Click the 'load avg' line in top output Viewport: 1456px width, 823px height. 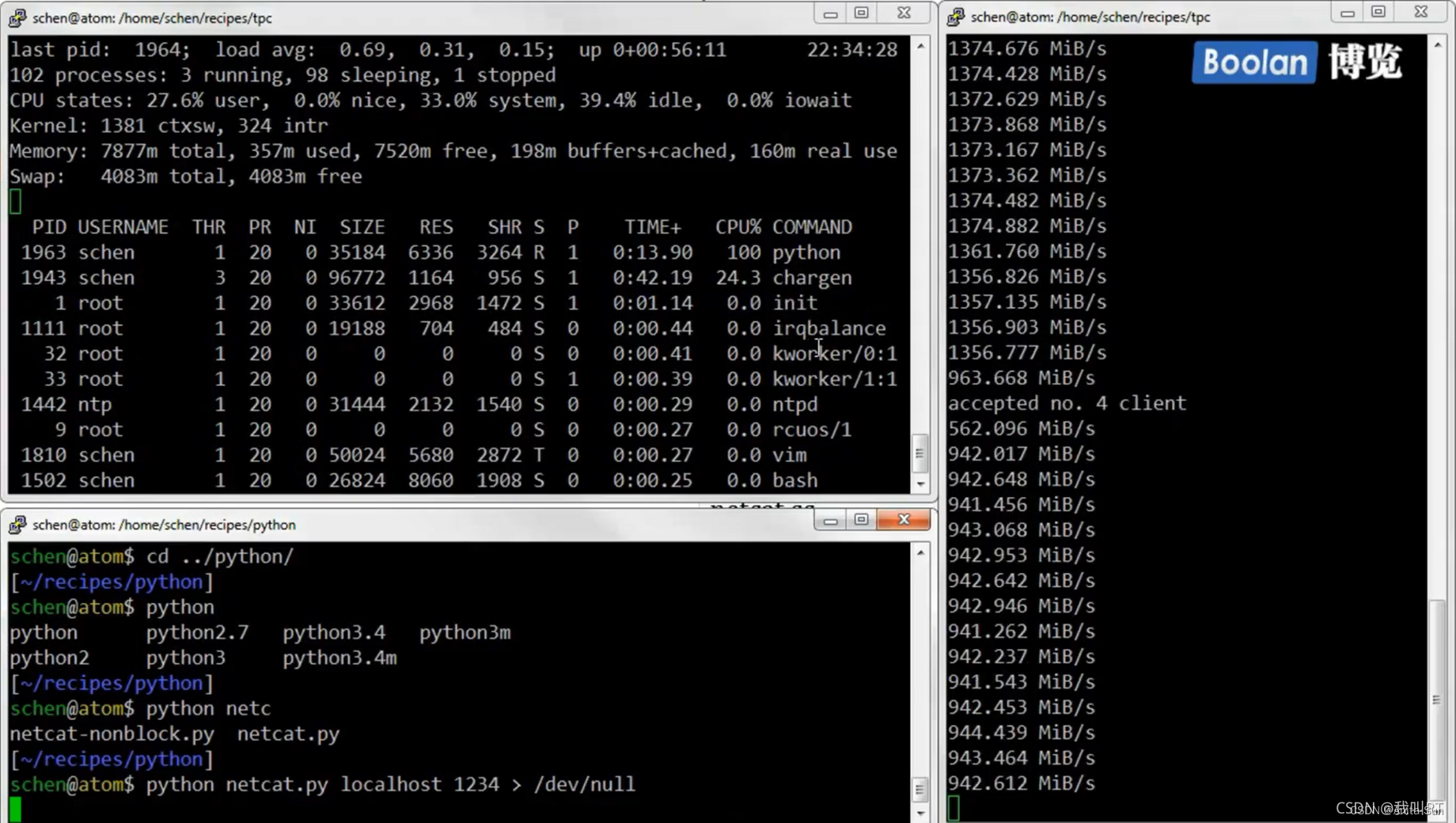[453, 50]
